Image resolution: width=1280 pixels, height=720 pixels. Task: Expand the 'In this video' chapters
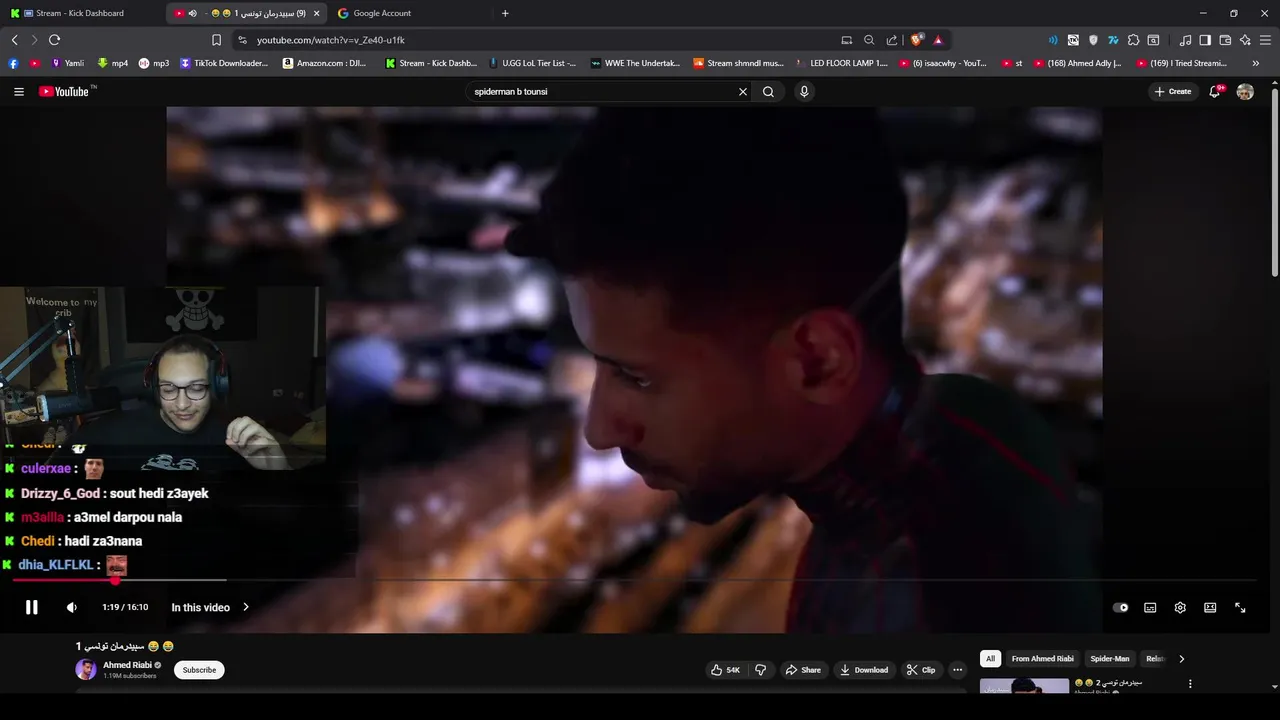(210, 607)
